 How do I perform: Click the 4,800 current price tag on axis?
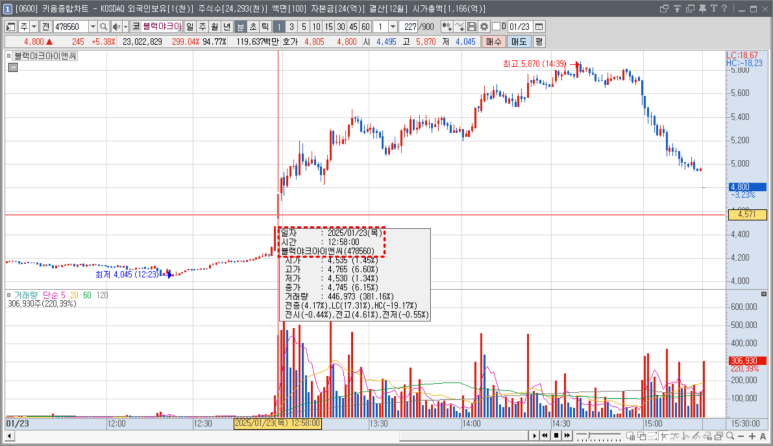[x=747, y=187]
